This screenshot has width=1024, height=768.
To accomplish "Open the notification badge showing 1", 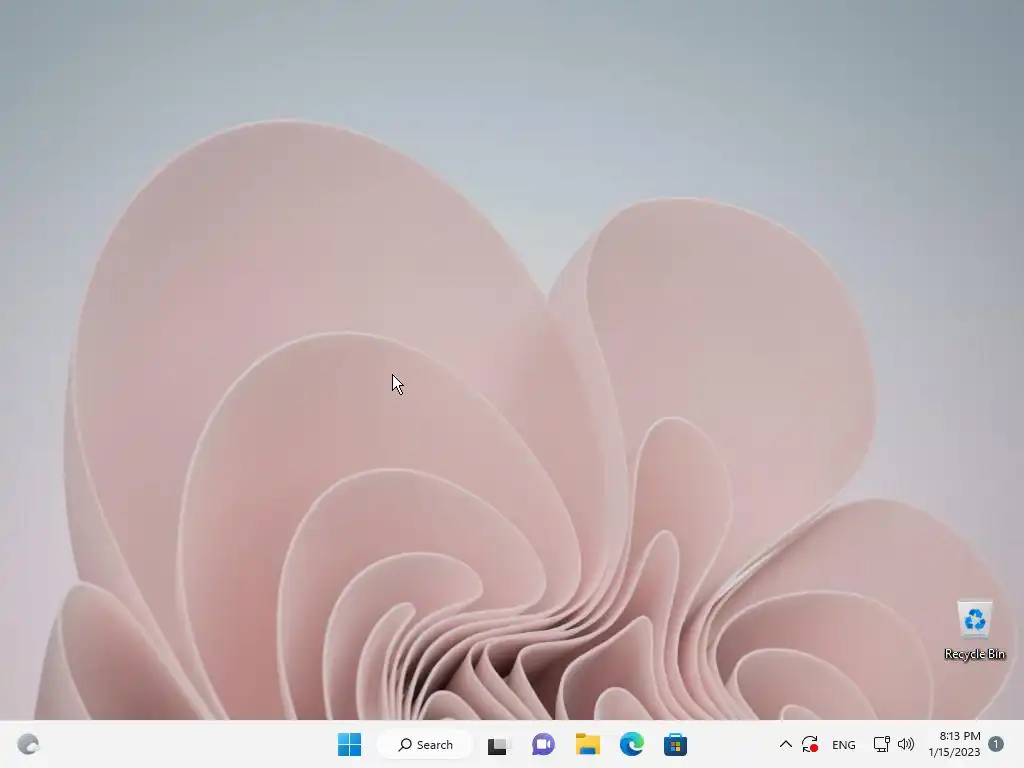I will point(996,744).
